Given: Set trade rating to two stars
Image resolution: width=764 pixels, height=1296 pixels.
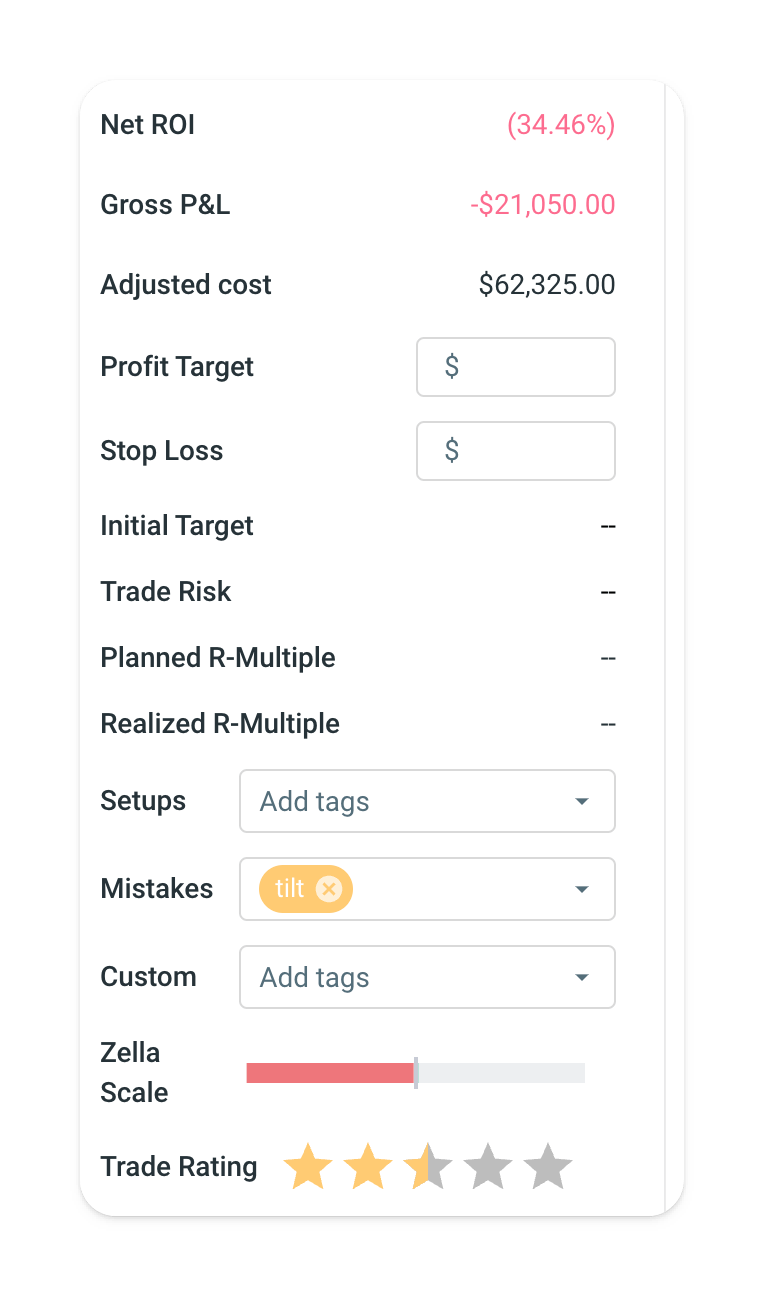Looking at the screenshot, I should (x=368, y=1167).
